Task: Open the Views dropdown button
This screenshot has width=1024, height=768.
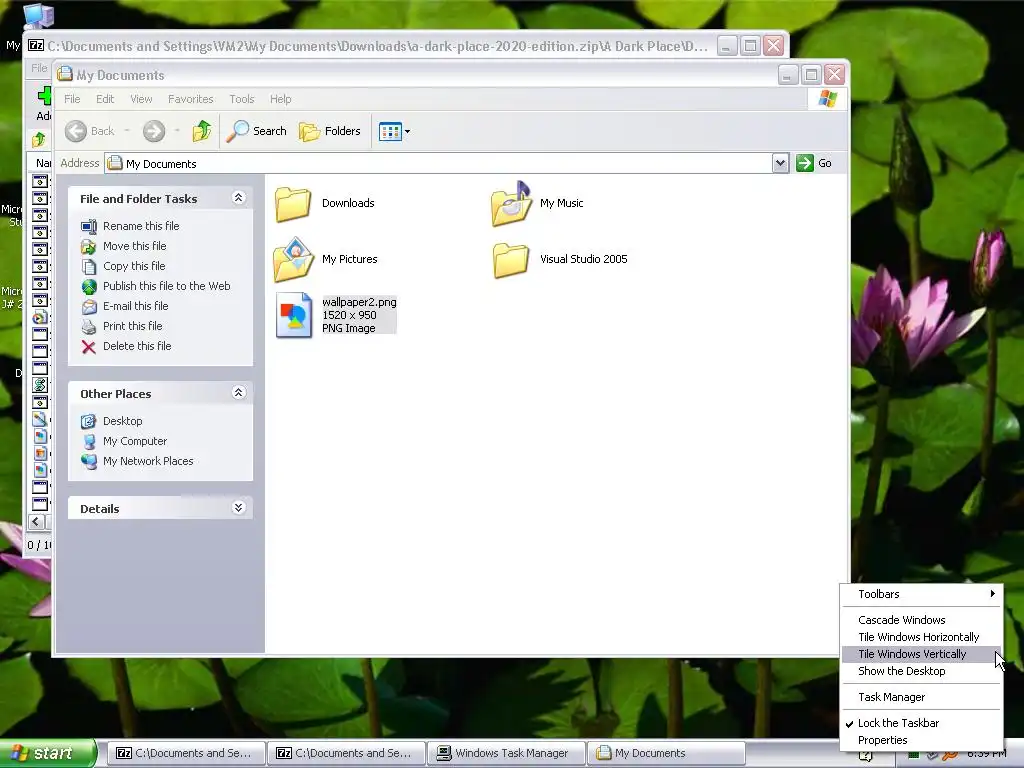Action: pyautogui.click(x=394, y=131)
